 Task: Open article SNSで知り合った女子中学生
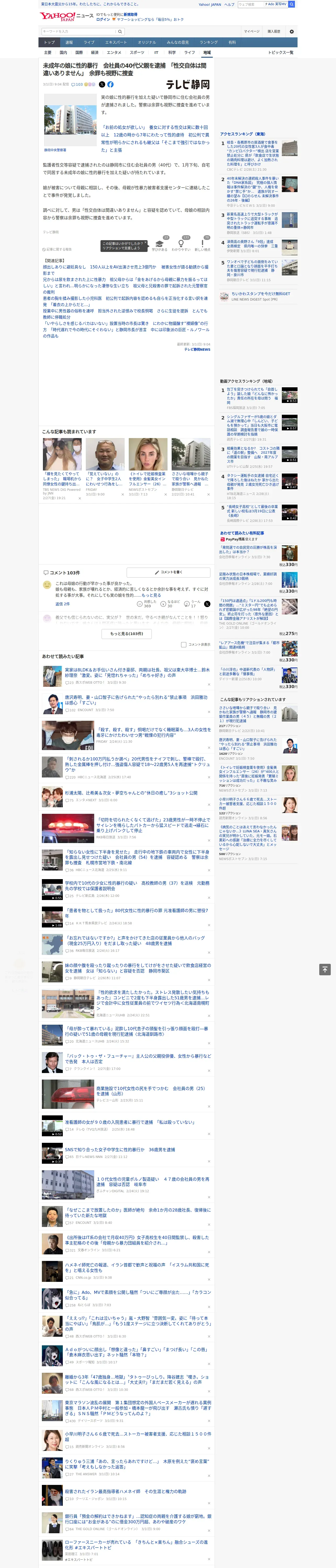pyautogui.click(x=120, y=1150)
